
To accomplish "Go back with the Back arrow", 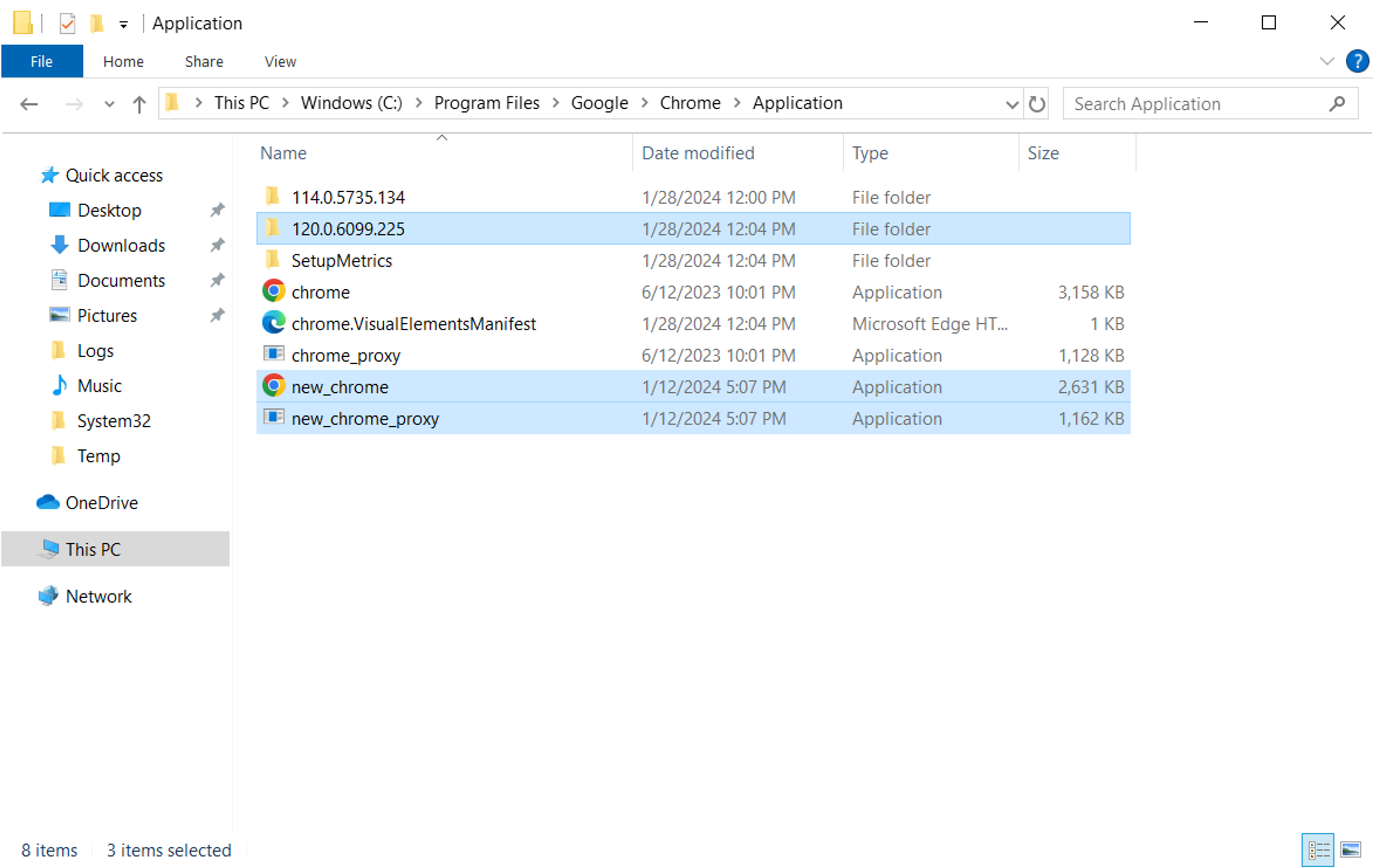I will (29, 104).
